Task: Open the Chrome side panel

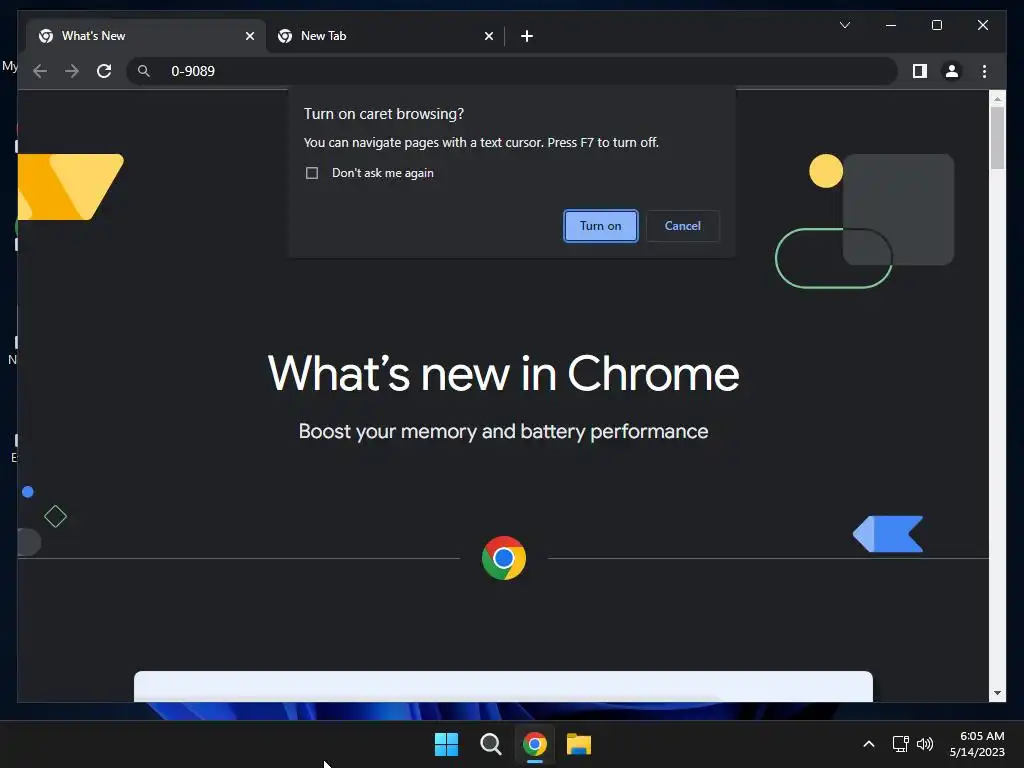Action: click(920, 71)
